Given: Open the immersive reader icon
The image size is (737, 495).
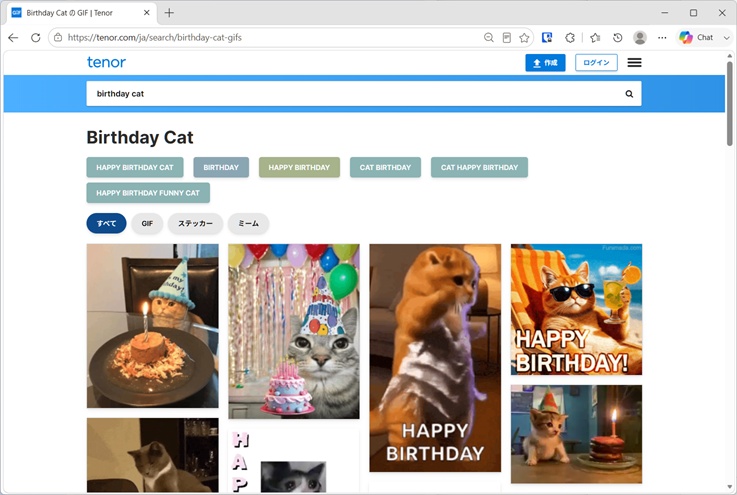Looking at the screenshot, I should (x=507, y=38).
